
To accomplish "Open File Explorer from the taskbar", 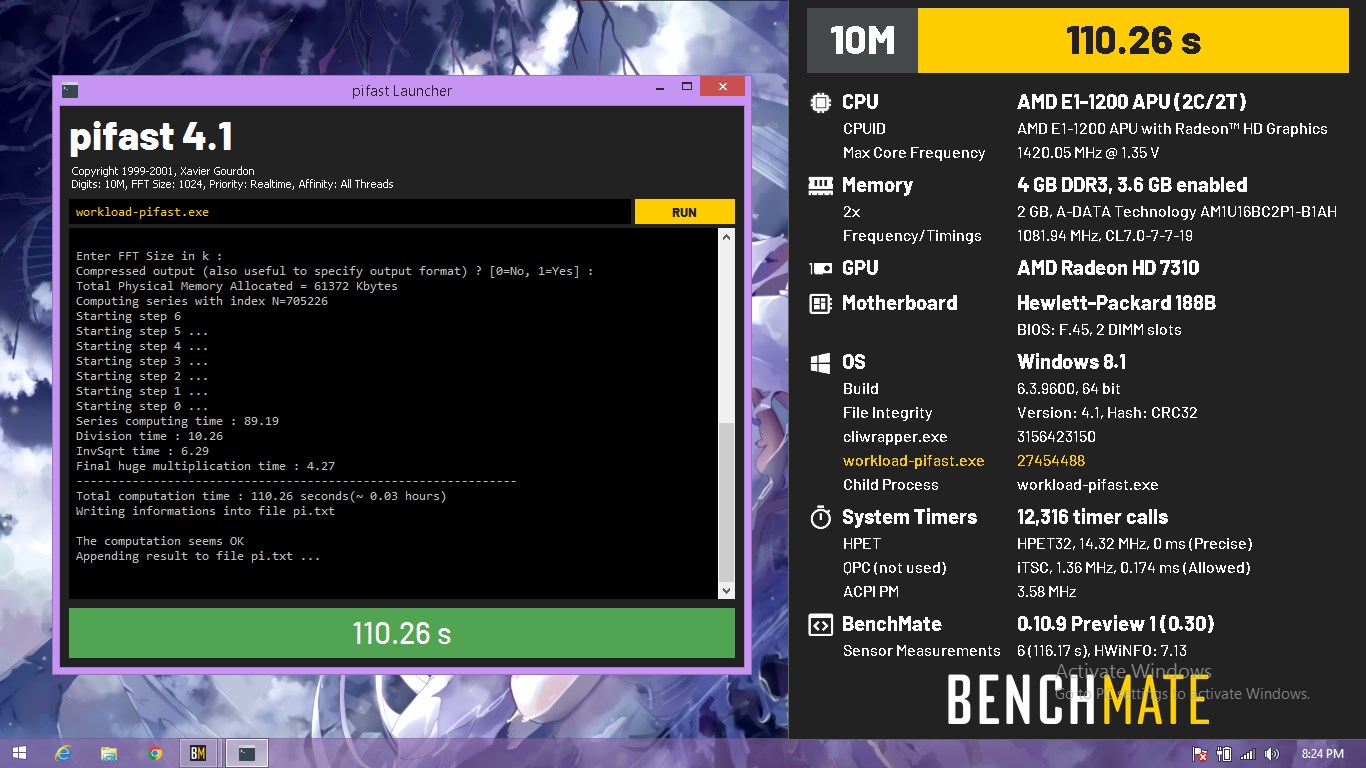I will [x=109, y=753].
